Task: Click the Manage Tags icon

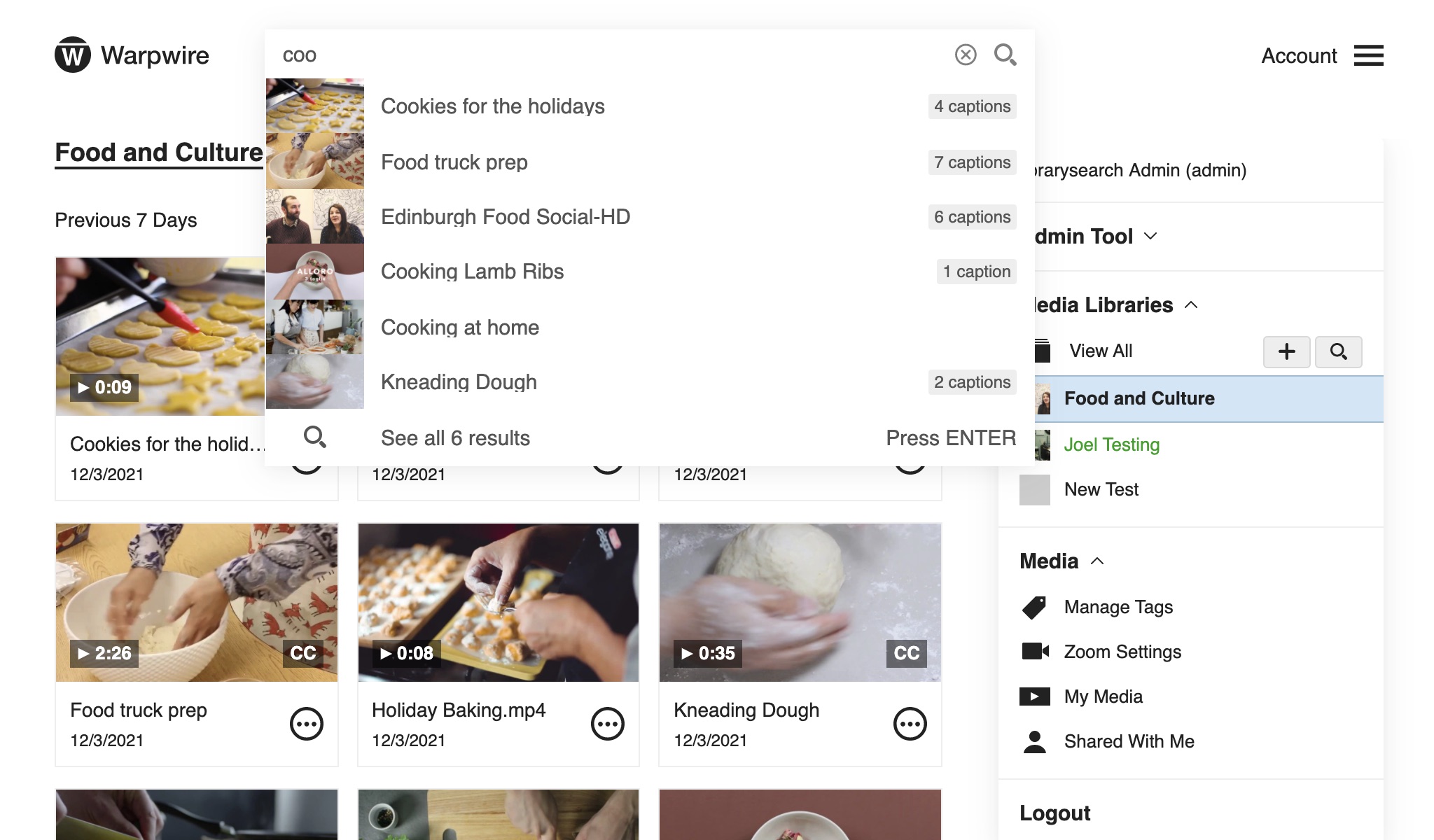Action: tap(1034, 606)
